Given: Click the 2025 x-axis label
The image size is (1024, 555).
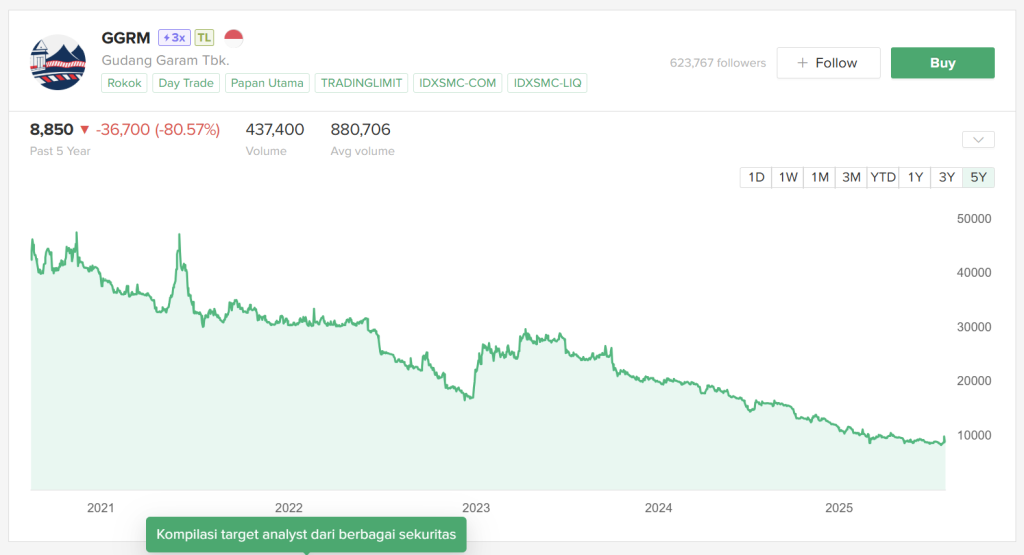Looking at the screenshot, I should 839,508.
